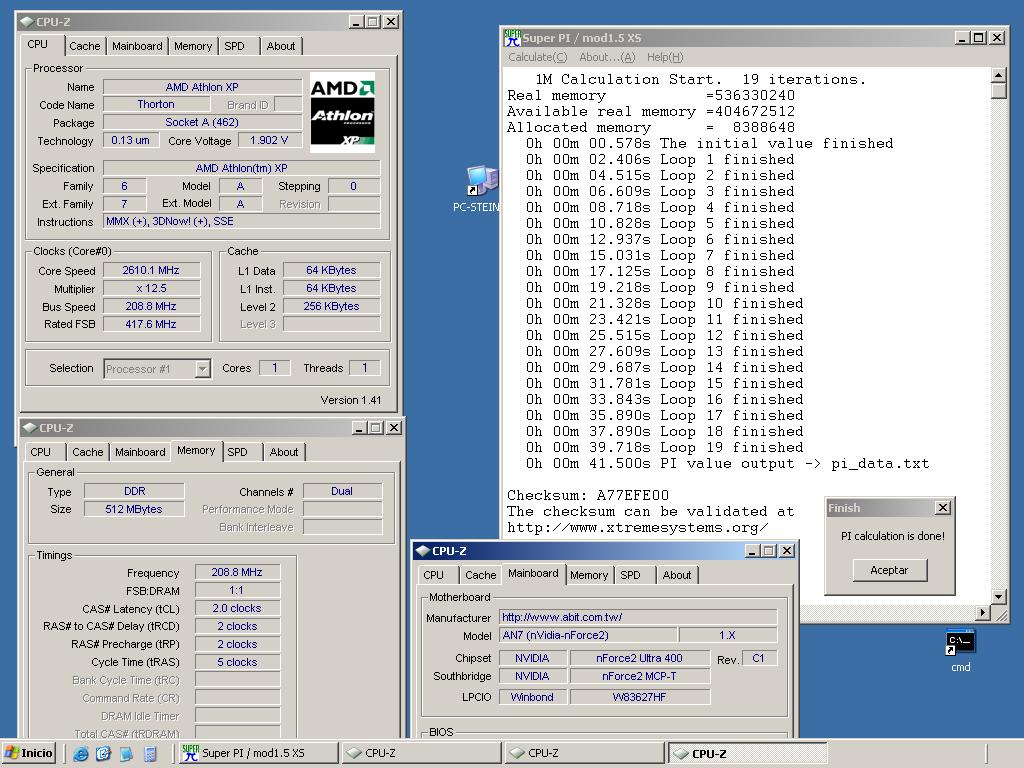The image size is (1024, 768).
Task: Click the Channels # Dual field
Action: pos(342,491)
